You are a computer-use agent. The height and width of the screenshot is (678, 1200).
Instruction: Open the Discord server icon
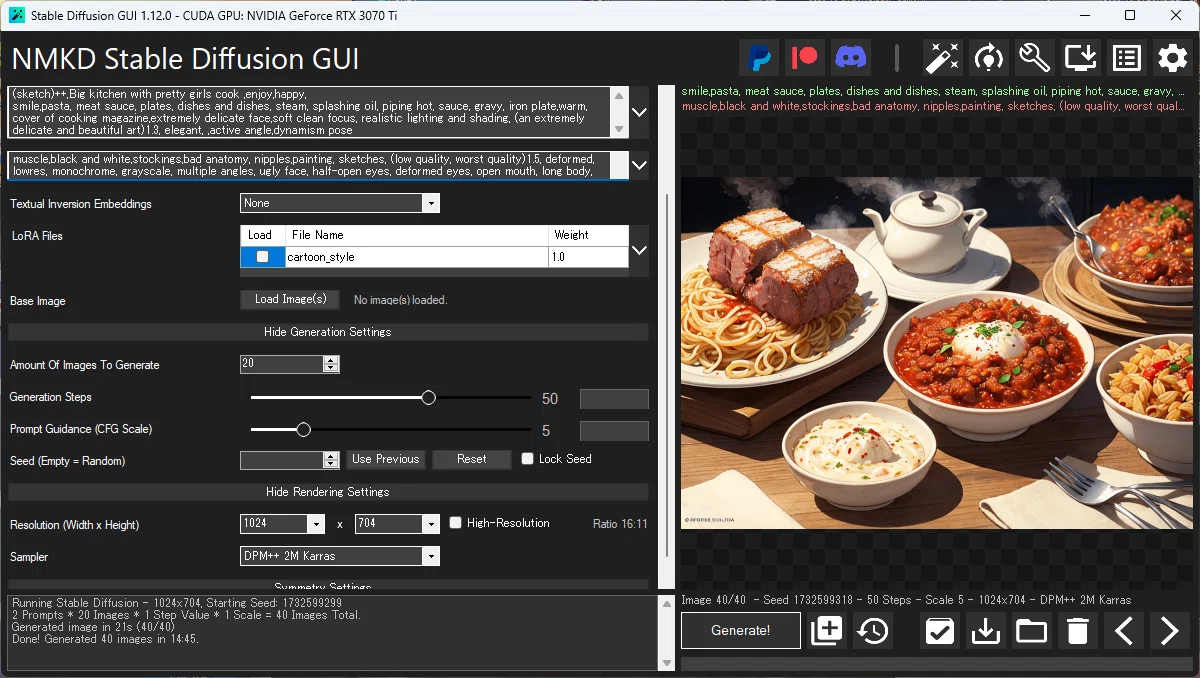click(x=851, y=58)
